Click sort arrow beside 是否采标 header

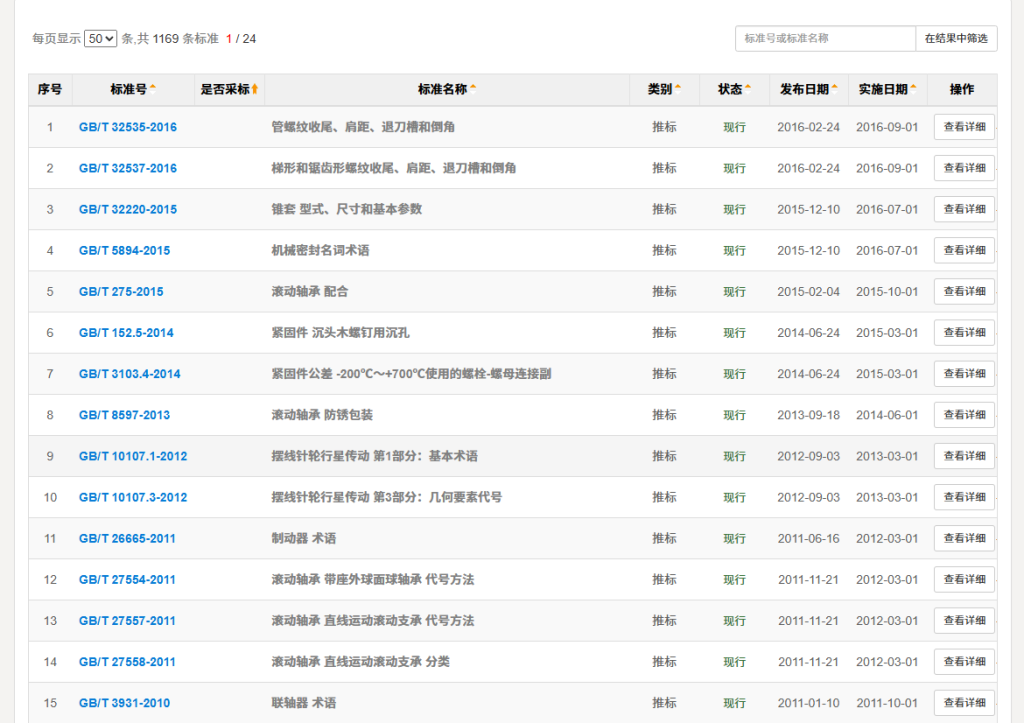(x=255, y=89)
